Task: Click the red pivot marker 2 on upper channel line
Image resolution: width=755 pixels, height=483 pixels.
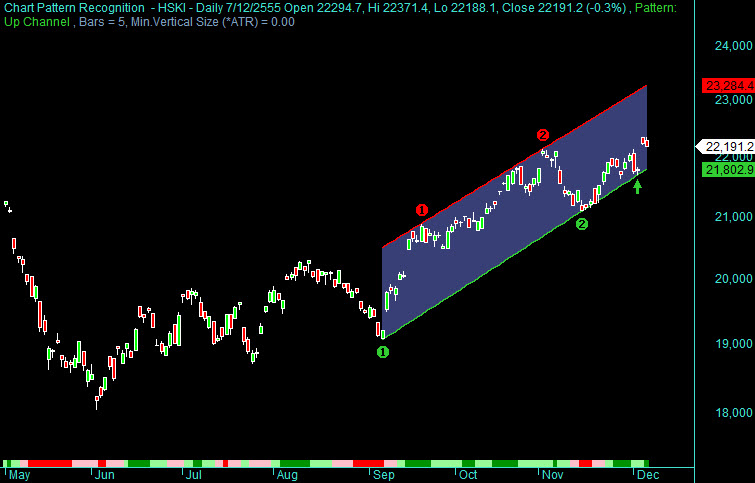Action: click(543, 135)
